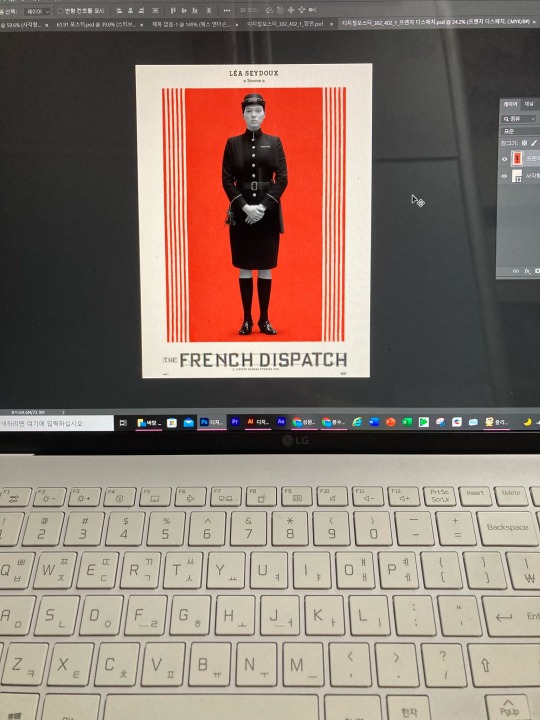Image resolution: width=540 pixels, height=720 pixels.
Task: Switch to the 채널 panel tab
Action: 529,104
